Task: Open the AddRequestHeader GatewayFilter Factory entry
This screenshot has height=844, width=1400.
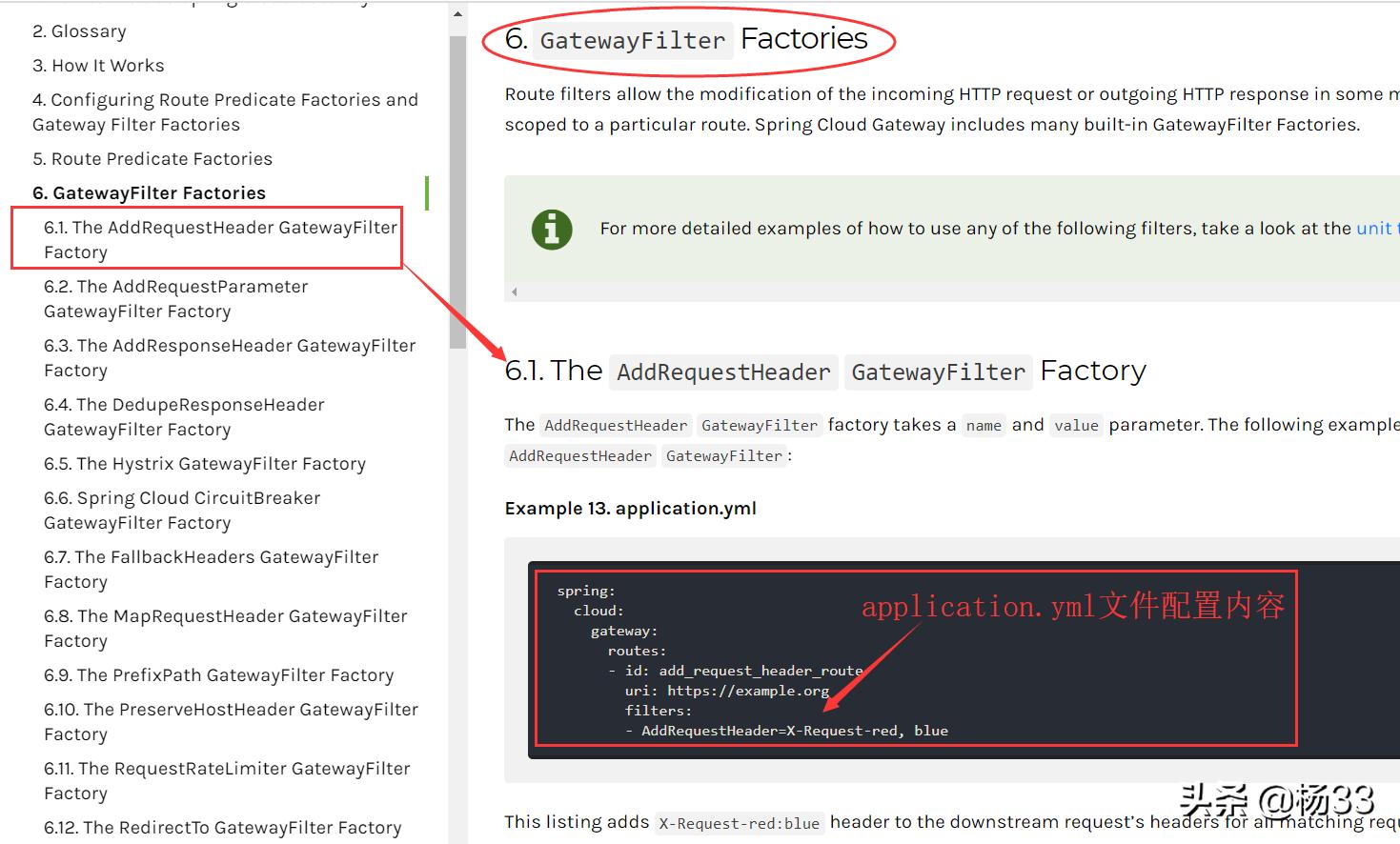Action: click(219, 239)
